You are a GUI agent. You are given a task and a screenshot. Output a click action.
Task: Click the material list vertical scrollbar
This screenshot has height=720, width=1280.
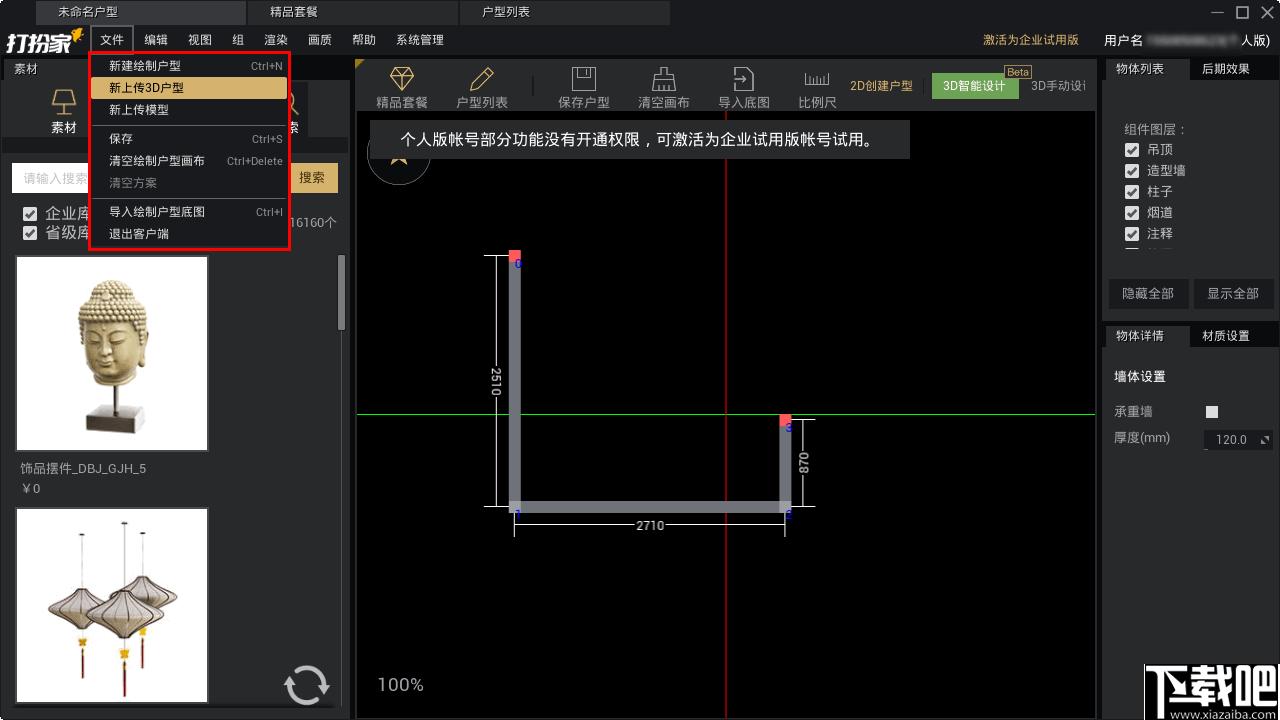click(342, 292)
